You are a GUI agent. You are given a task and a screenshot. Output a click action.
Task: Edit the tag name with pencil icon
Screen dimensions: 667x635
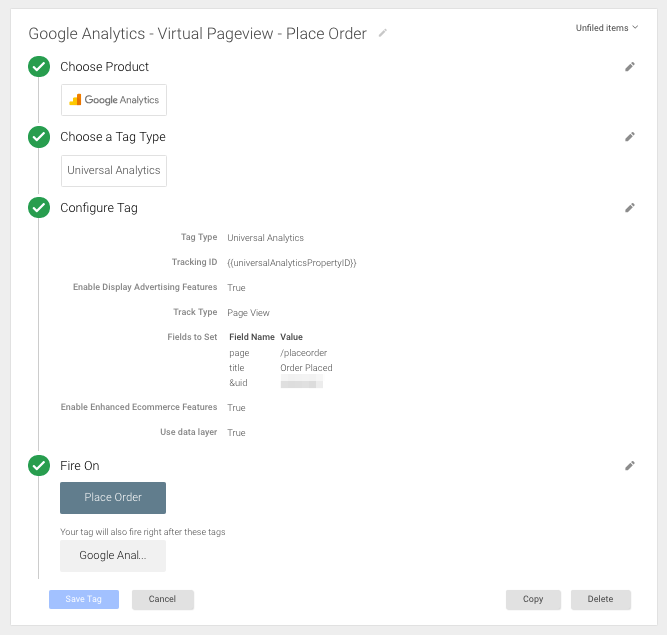pyautogui.click(x=382, y=33)
